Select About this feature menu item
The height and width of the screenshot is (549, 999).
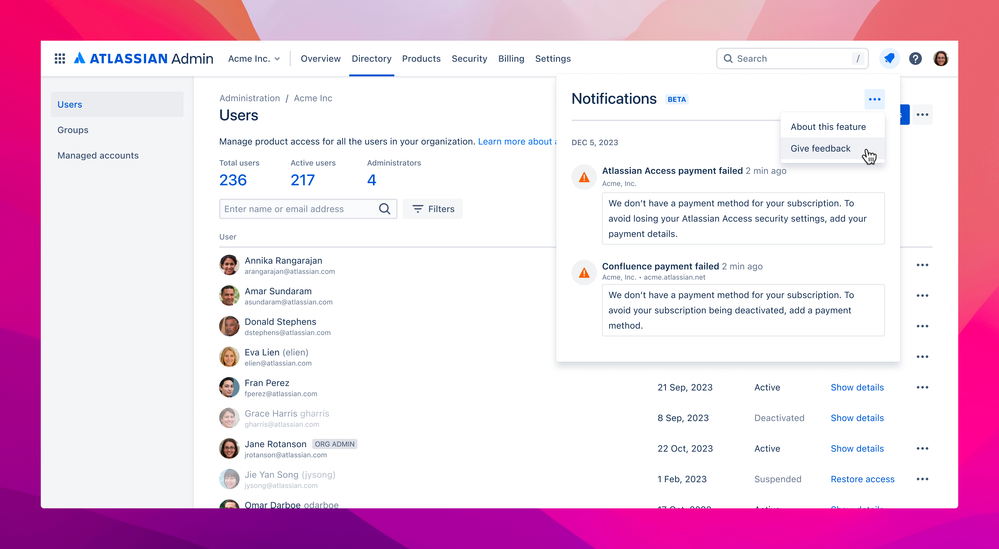click(x=832, y=127)
